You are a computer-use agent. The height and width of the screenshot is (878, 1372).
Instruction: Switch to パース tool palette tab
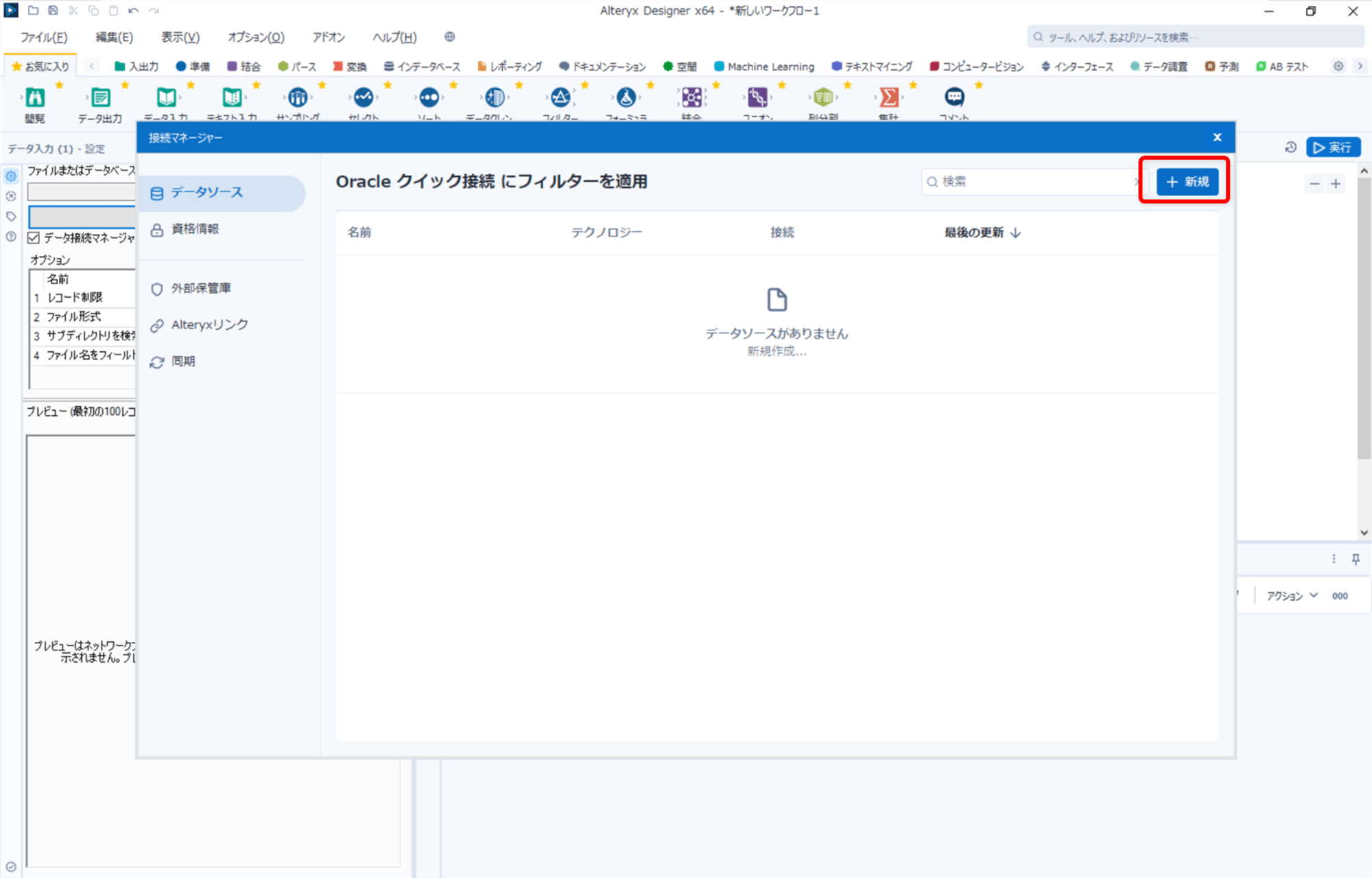click(x=297, y=67)
